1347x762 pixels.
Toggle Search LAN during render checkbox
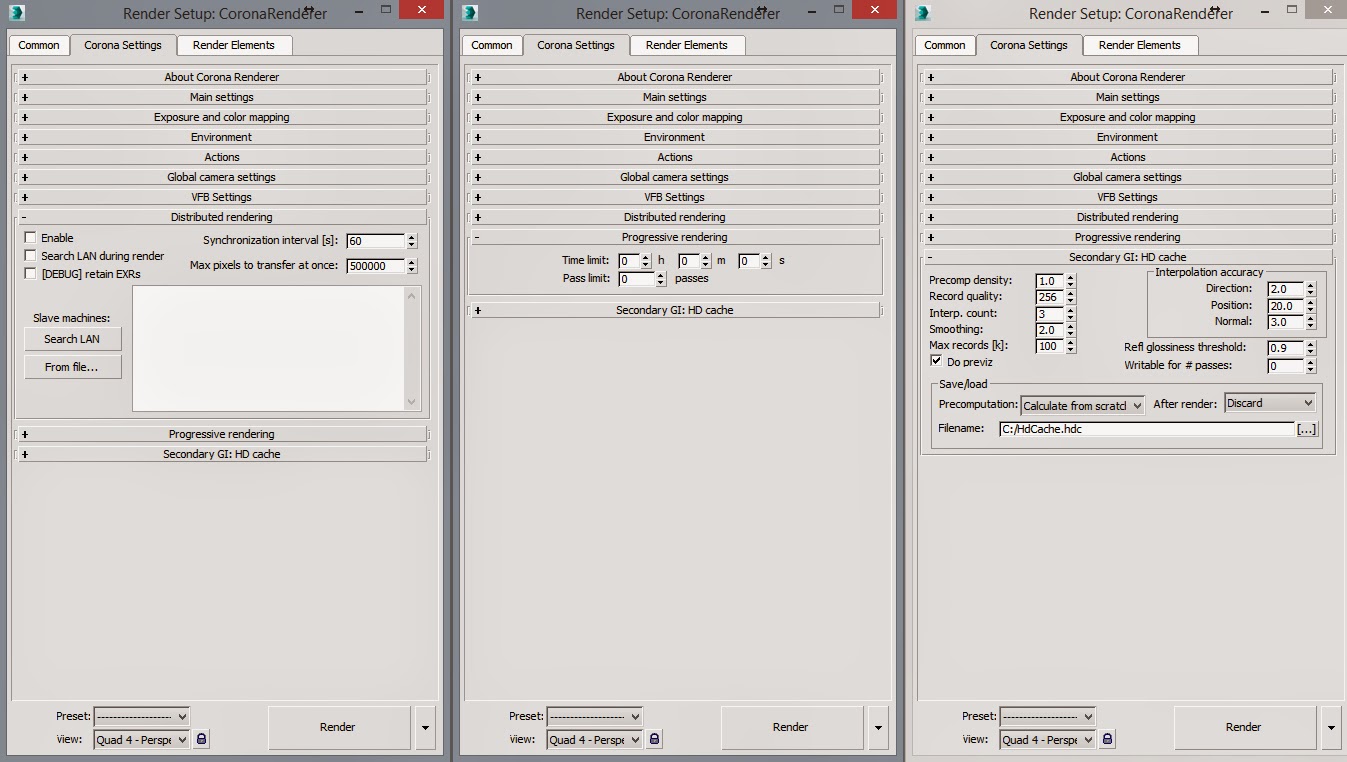point(31,256)
